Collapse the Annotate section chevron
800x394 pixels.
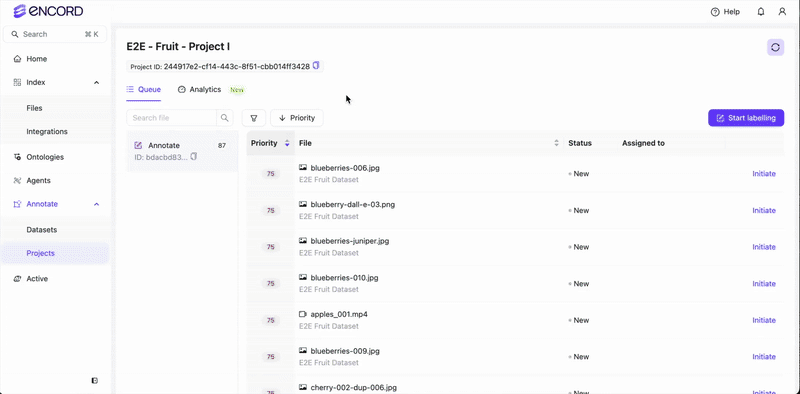[96, 204]
